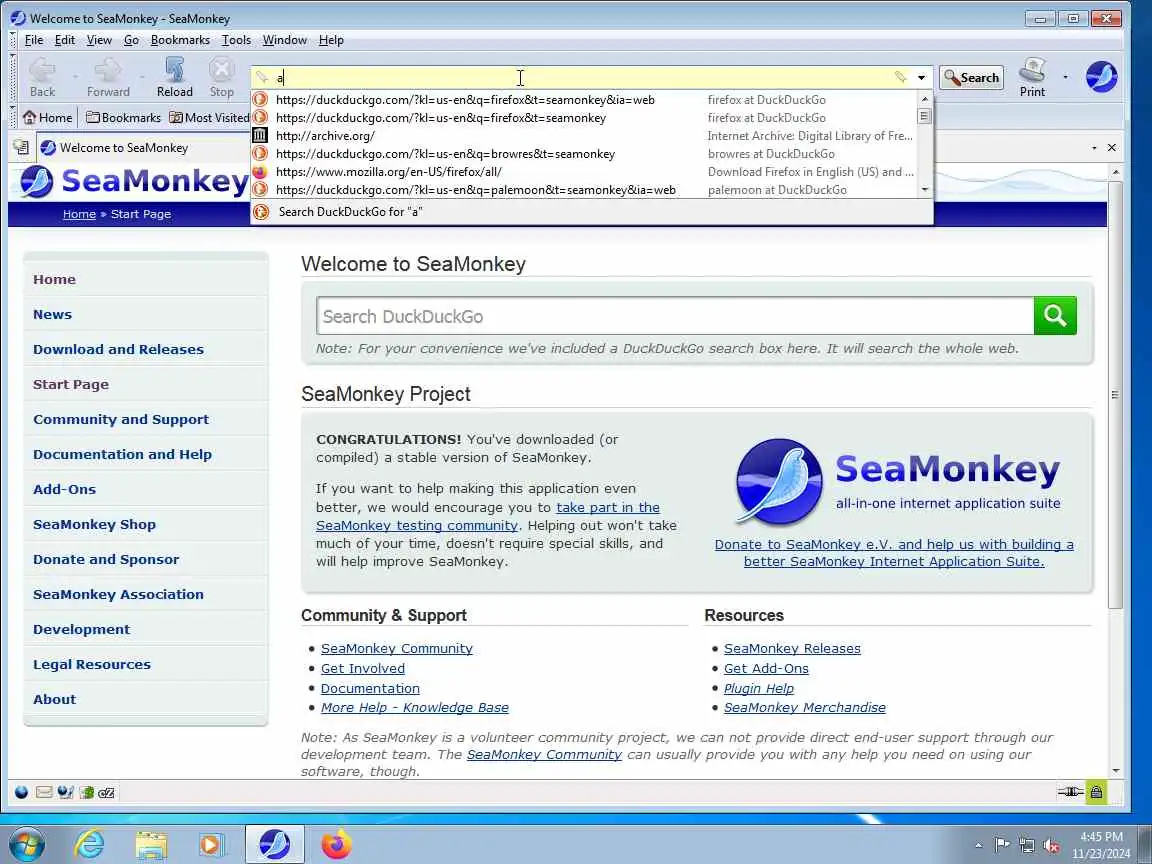Open the Edit menu
The image size is (1152, 864).
[65, 40]
